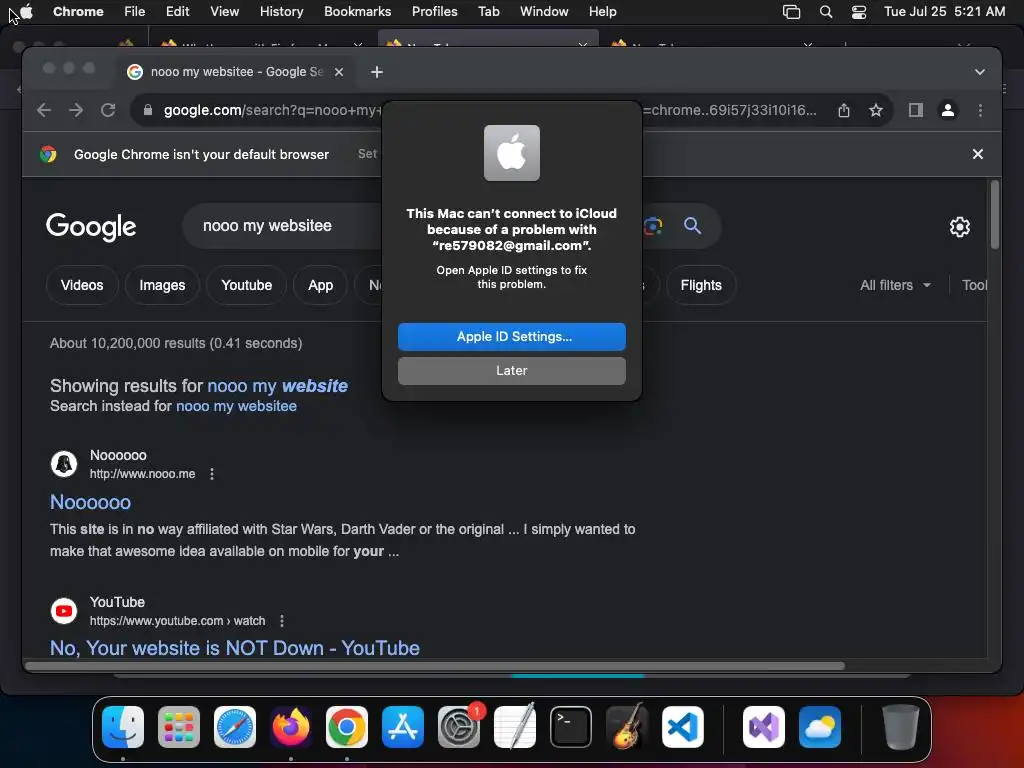This screenshot has width=1024, height=768.
Task: Open the History menu
Action: click(x=281, y=12)
